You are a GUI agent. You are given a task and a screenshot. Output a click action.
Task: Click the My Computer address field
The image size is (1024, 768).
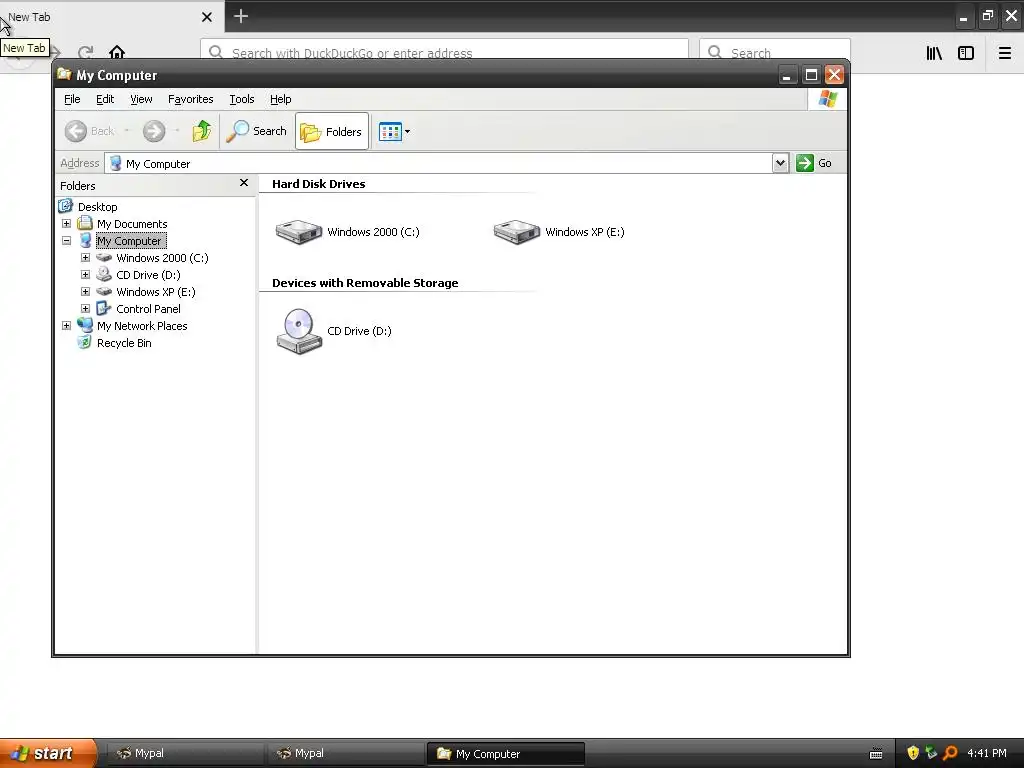[x=439, y=163]
